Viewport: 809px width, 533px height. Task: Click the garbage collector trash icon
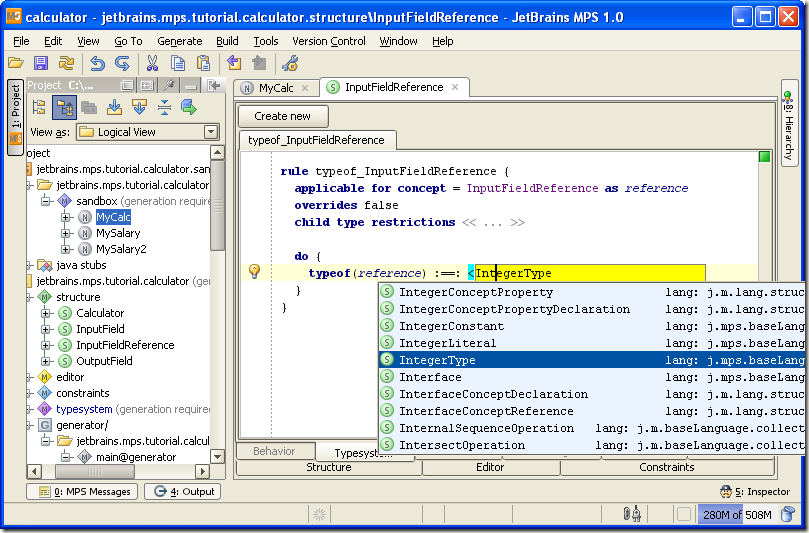click(787, 514)
